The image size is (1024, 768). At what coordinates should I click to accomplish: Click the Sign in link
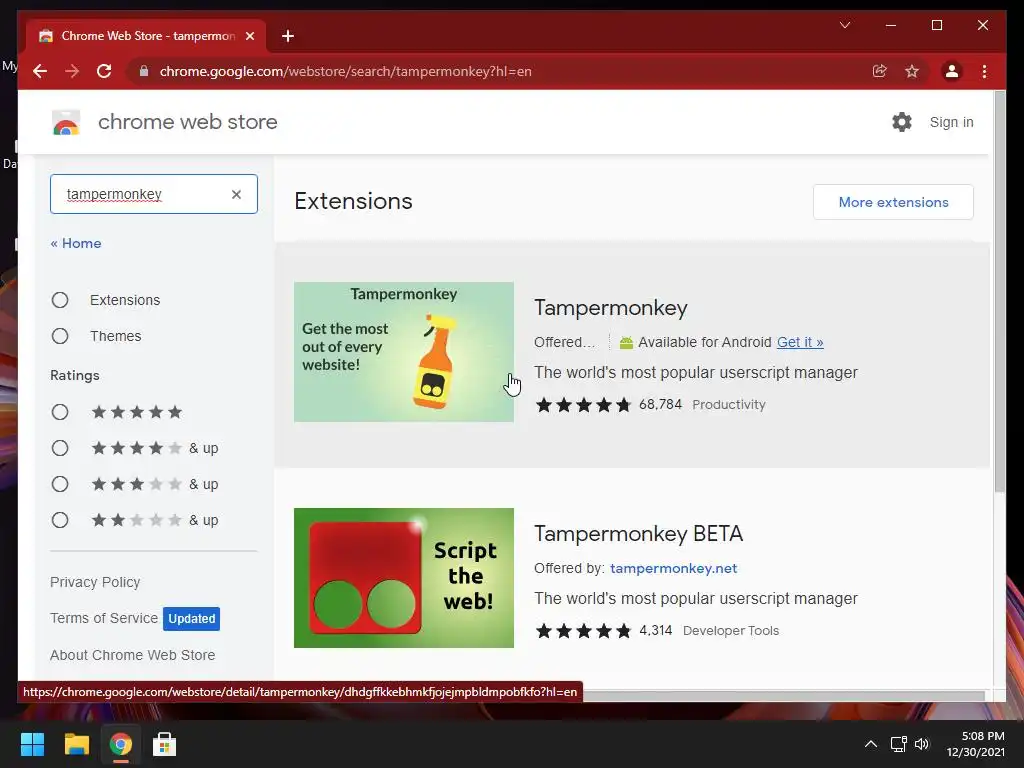click(x=951, y=122)
